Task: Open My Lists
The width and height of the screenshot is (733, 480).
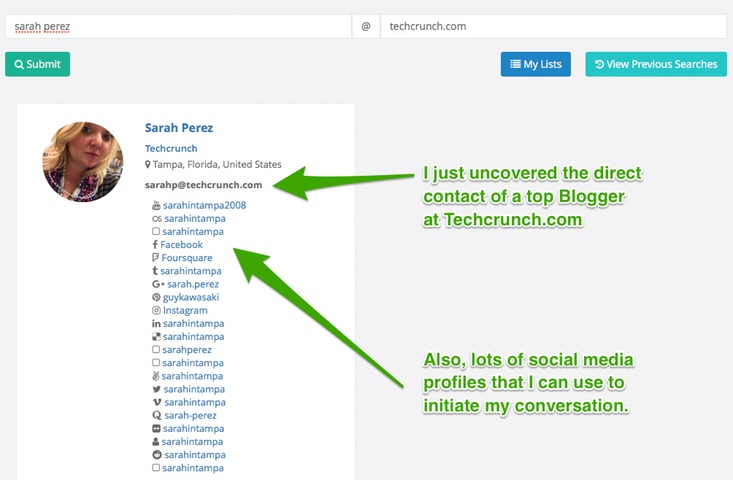Action: (x=536, y=64)
